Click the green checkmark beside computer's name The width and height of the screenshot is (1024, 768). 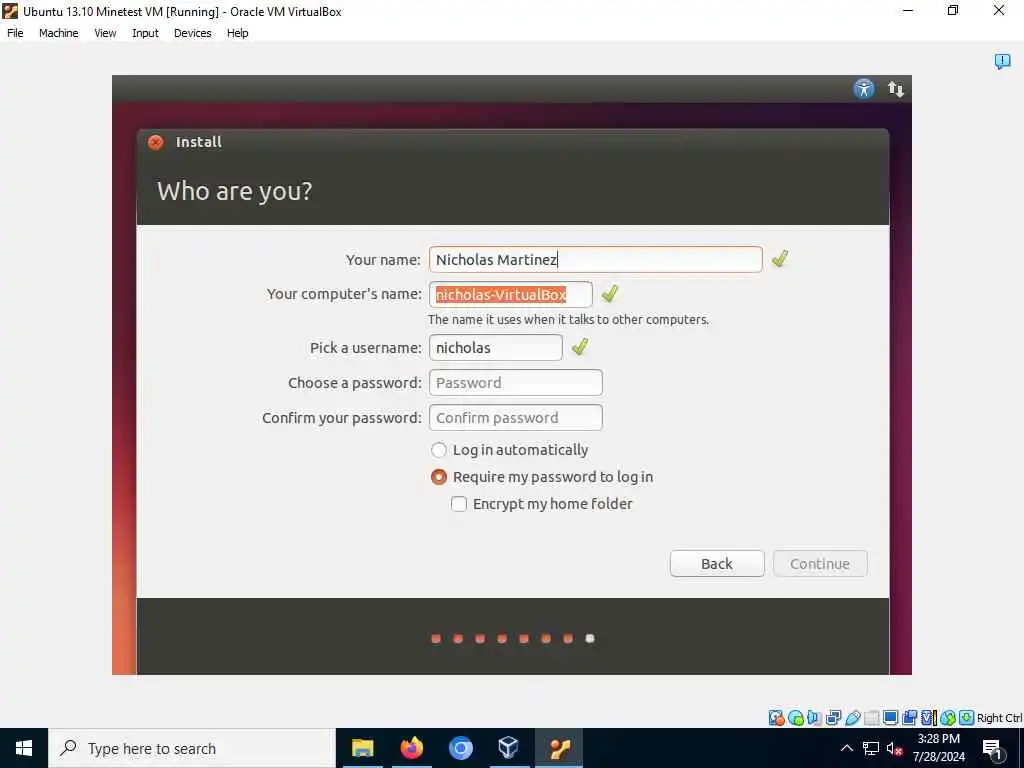tap(610, 294)
